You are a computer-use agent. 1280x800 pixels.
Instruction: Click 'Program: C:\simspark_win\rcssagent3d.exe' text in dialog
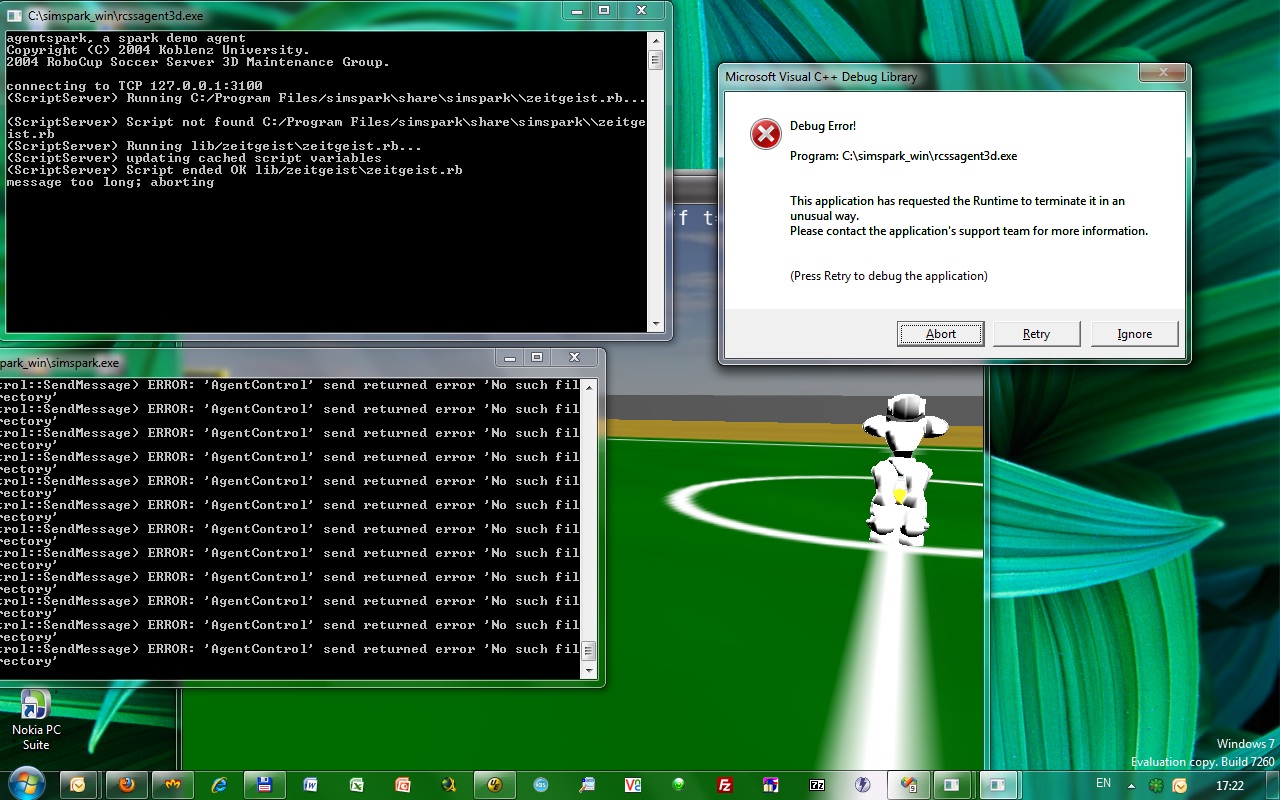[903, 156]
